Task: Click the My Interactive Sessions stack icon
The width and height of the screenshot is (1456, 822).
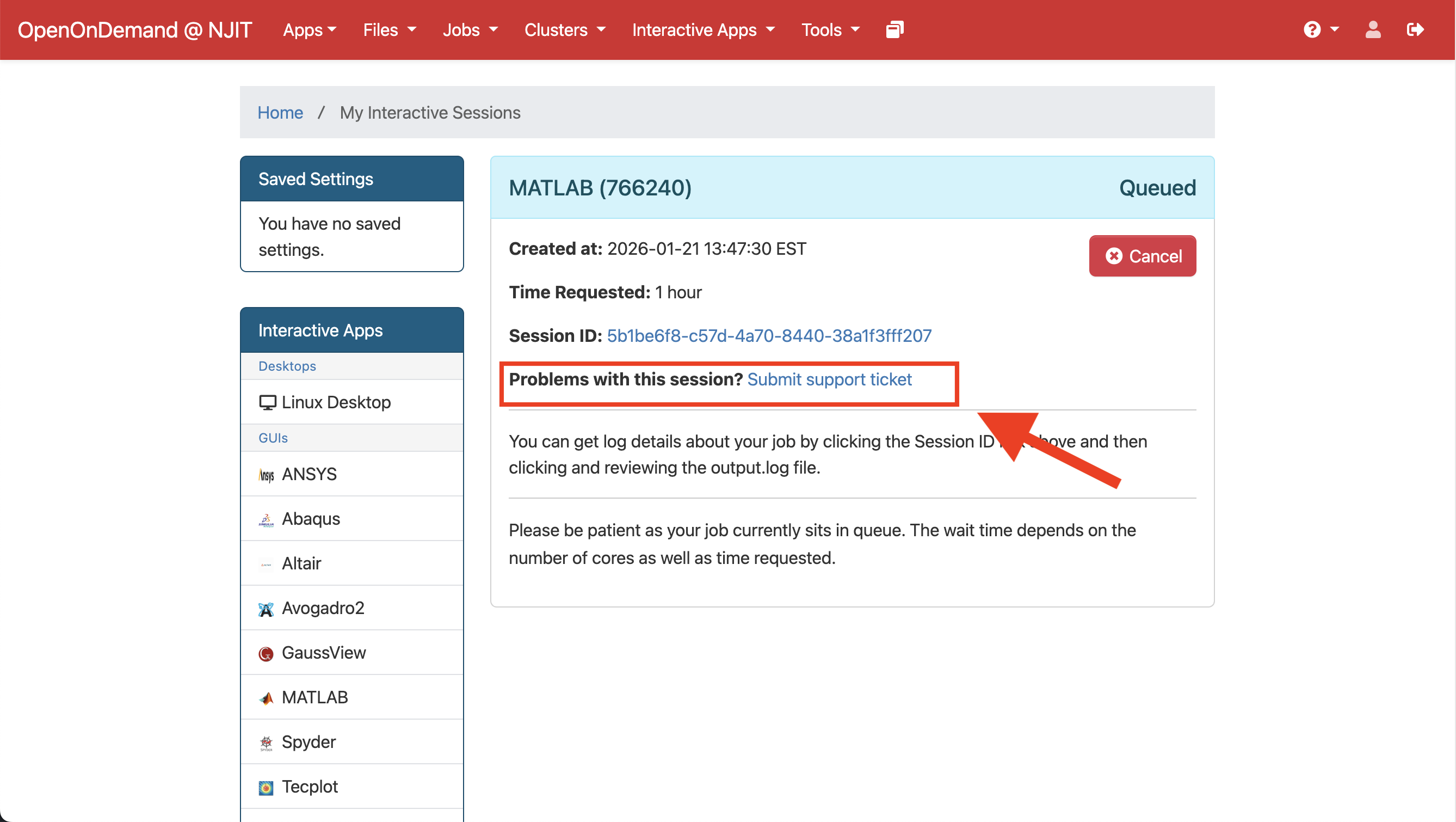Action: 894,29
